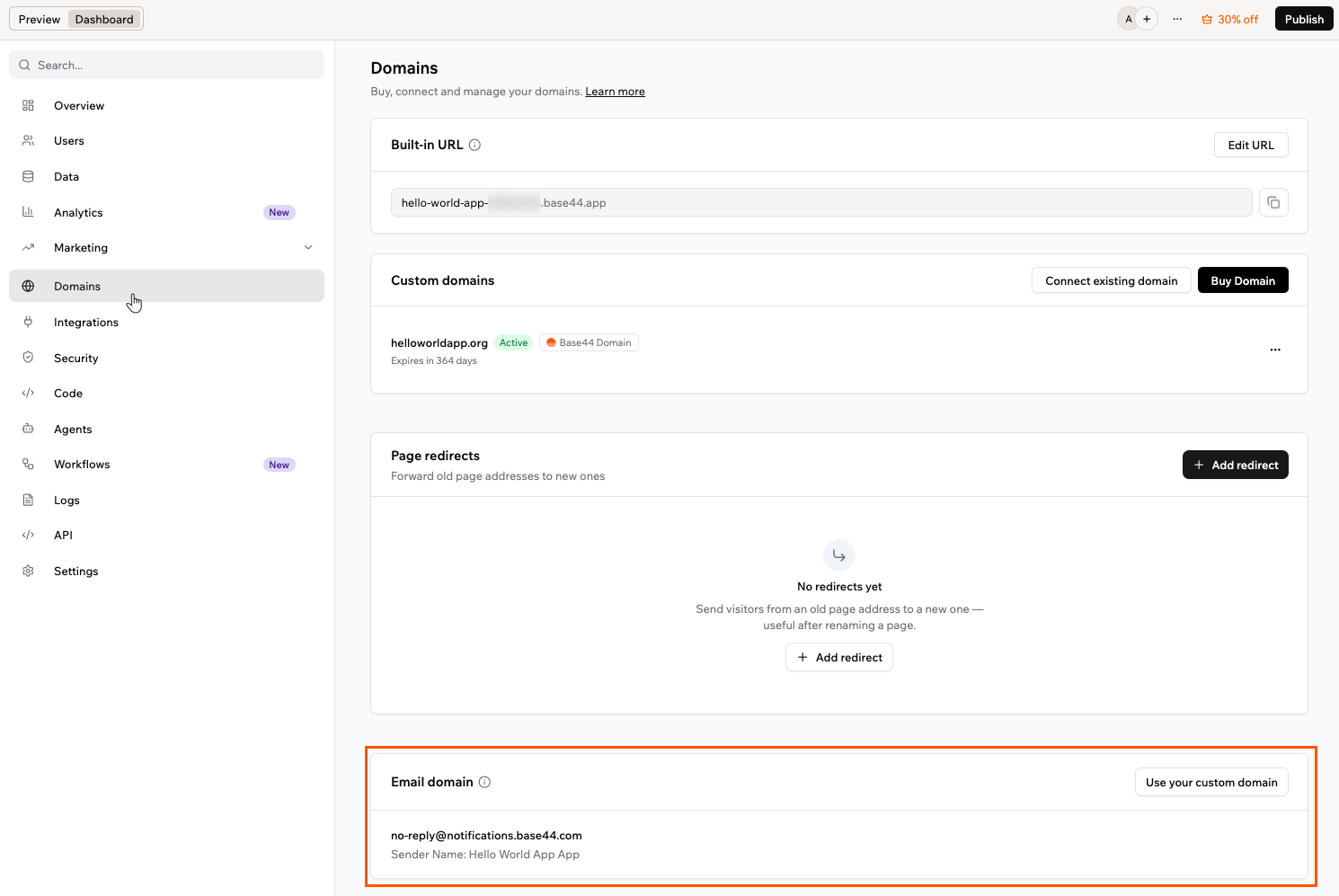
Task: Click the outlined Add redirect button
Action: click(x=839, y=657)
